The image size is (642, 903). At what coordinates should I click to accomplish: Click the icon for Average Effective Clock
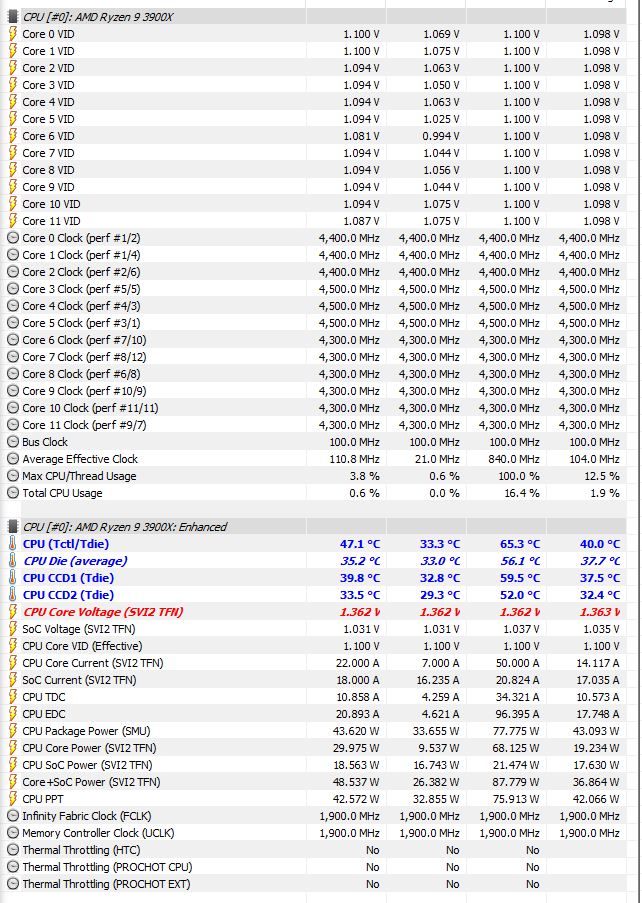(13, 459)
